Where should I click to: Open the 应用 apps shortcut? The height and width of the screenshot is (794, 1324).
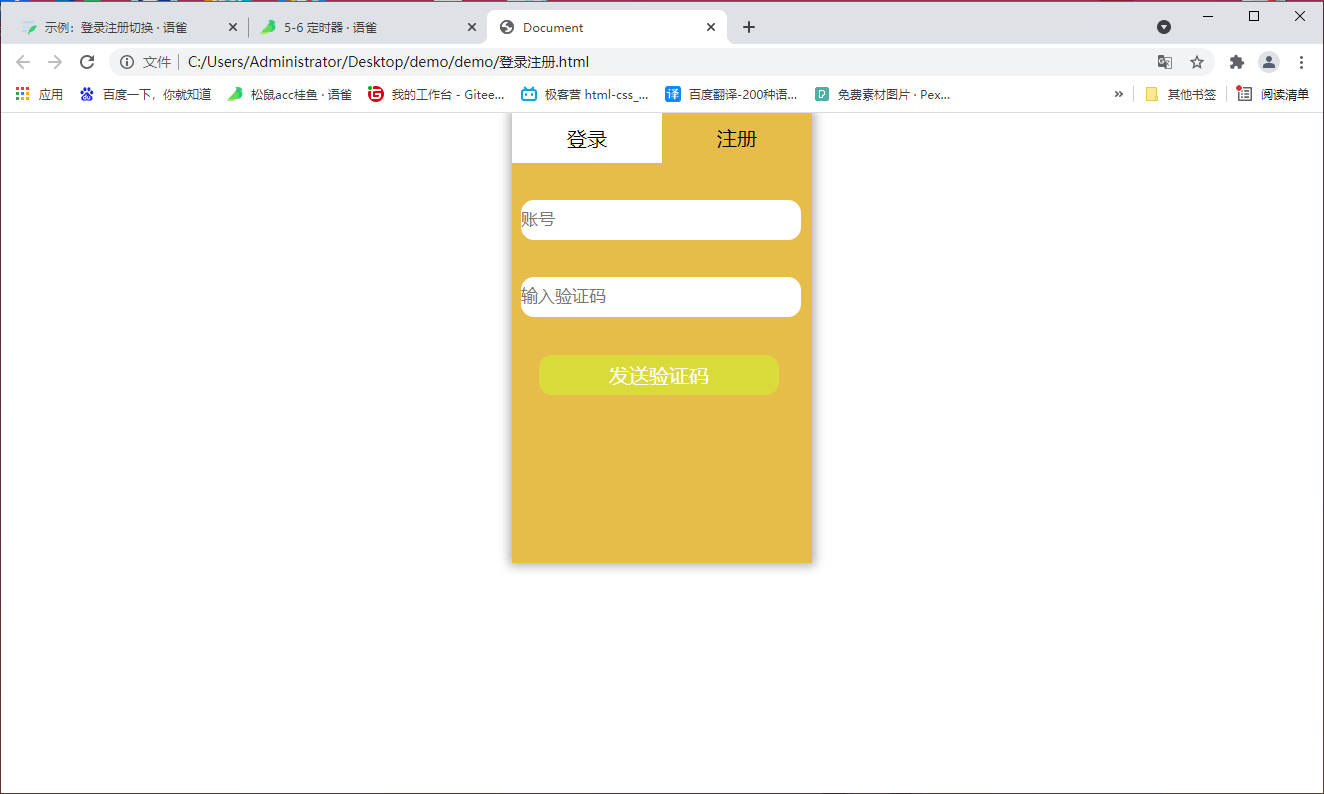coord(39,95)
